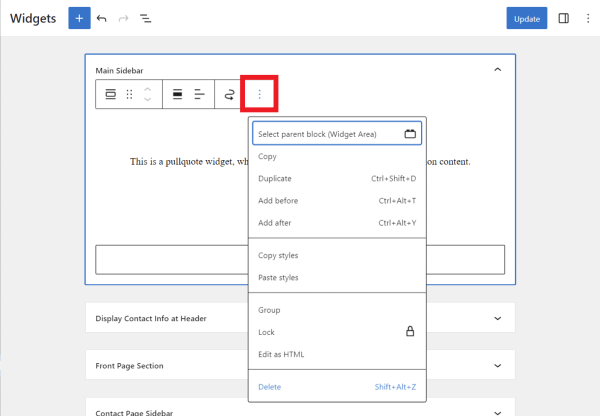Click the pullquote block type icon

click(x=110, y=94)
